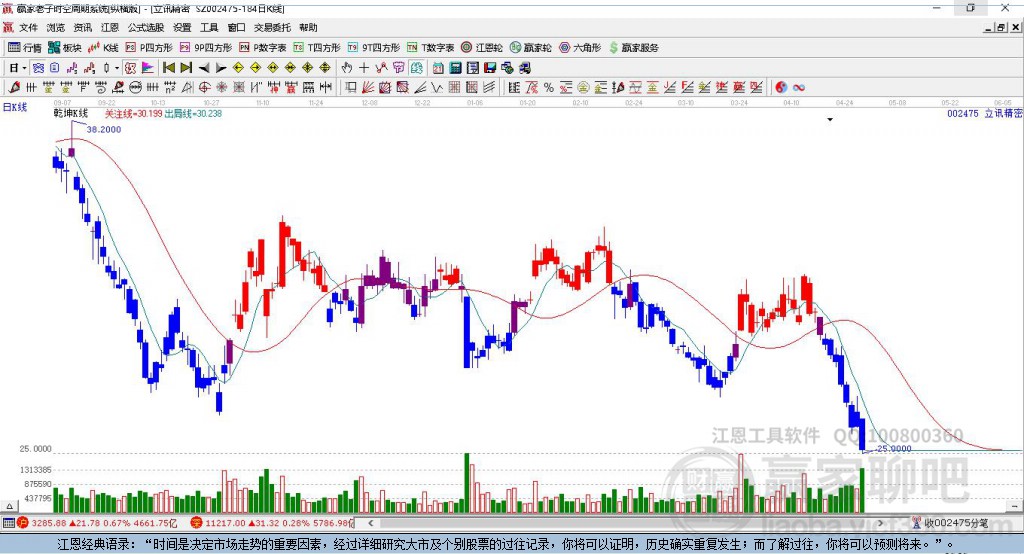
Task: Open the T四方形 time square
Action: [317, 48]
